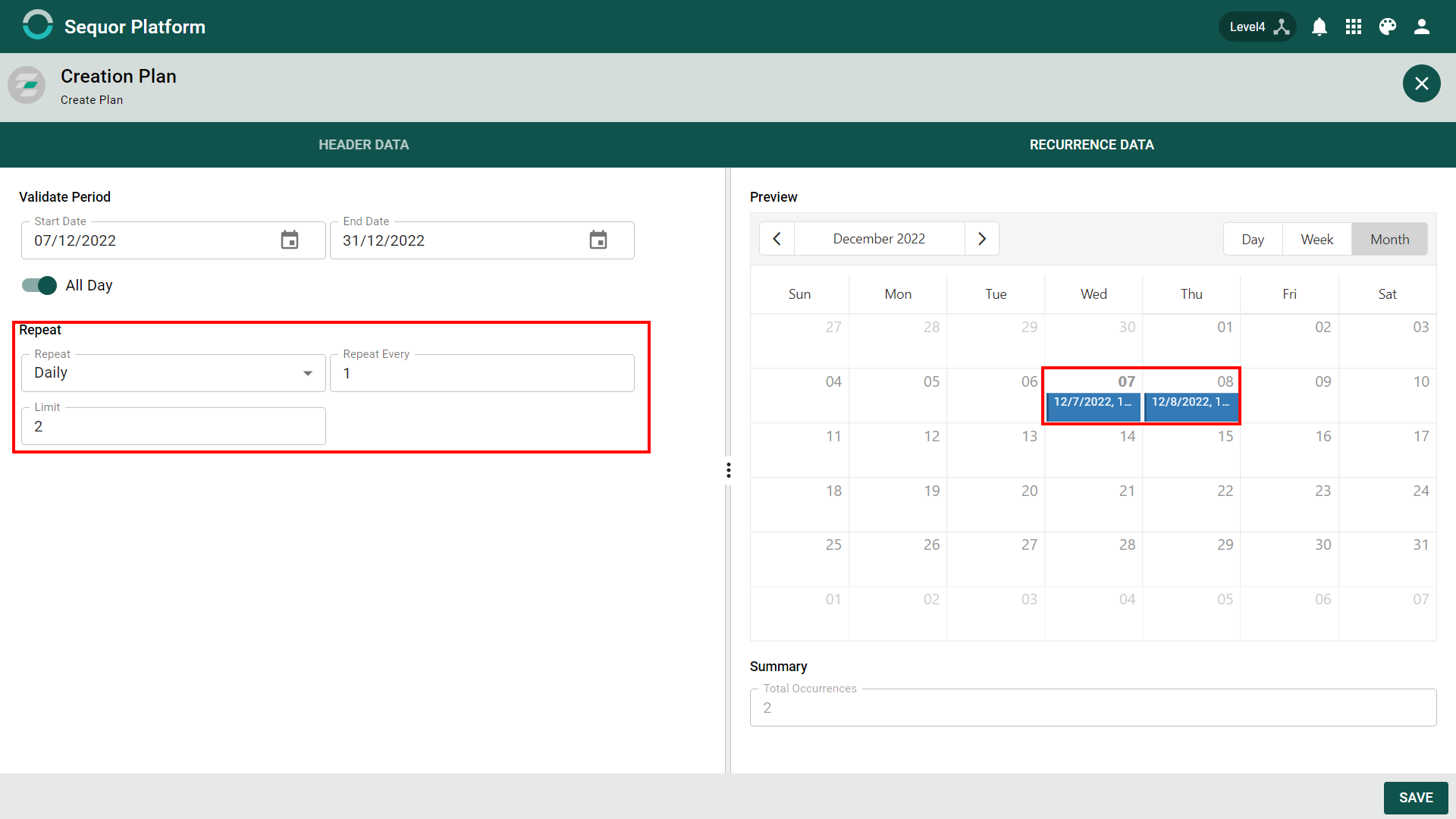Click the Sun column header
This screenshot has width=1456, height=819.
(799, 293)
